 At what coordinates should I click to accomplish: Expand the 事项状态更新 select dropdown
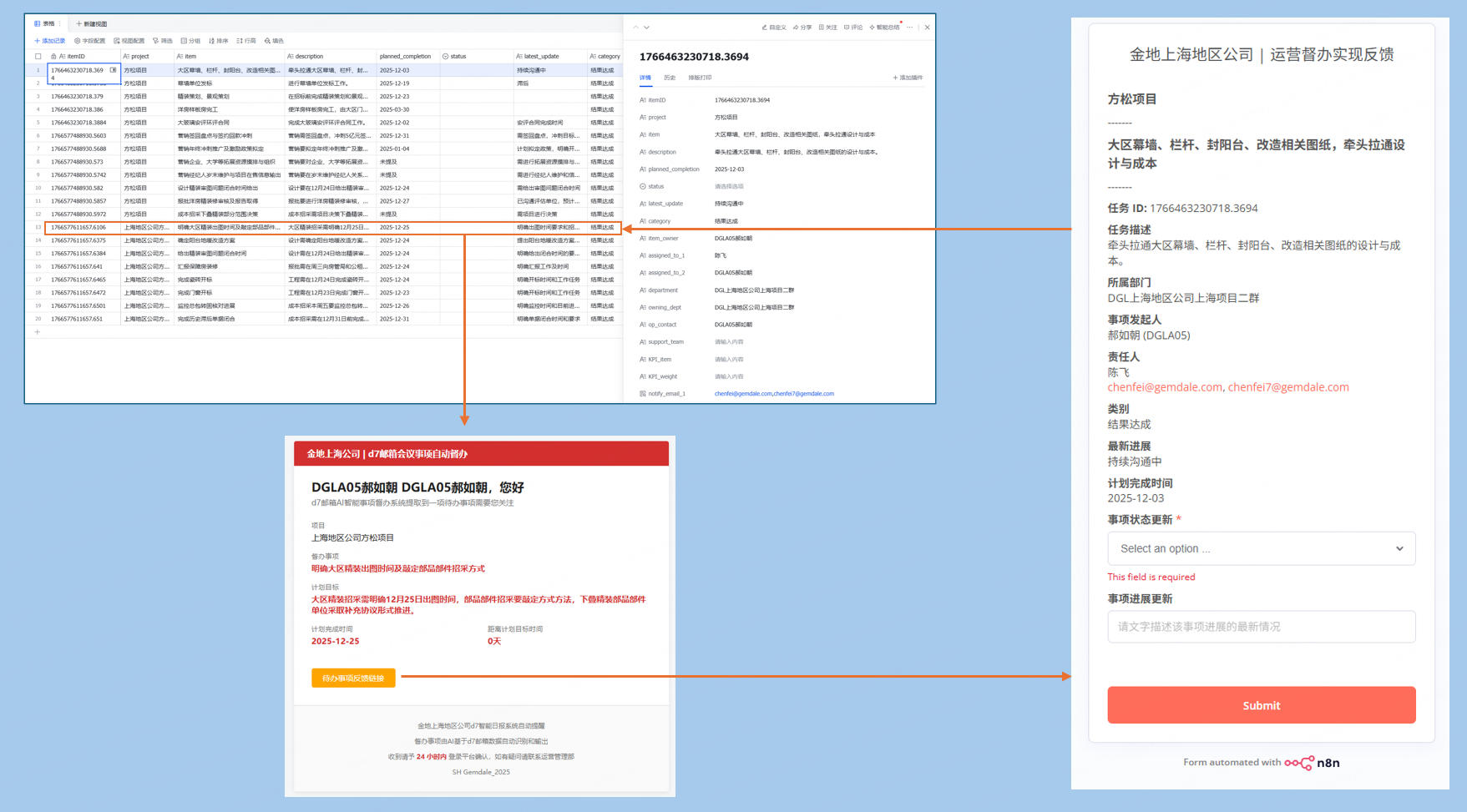(x=1261, y=548)
